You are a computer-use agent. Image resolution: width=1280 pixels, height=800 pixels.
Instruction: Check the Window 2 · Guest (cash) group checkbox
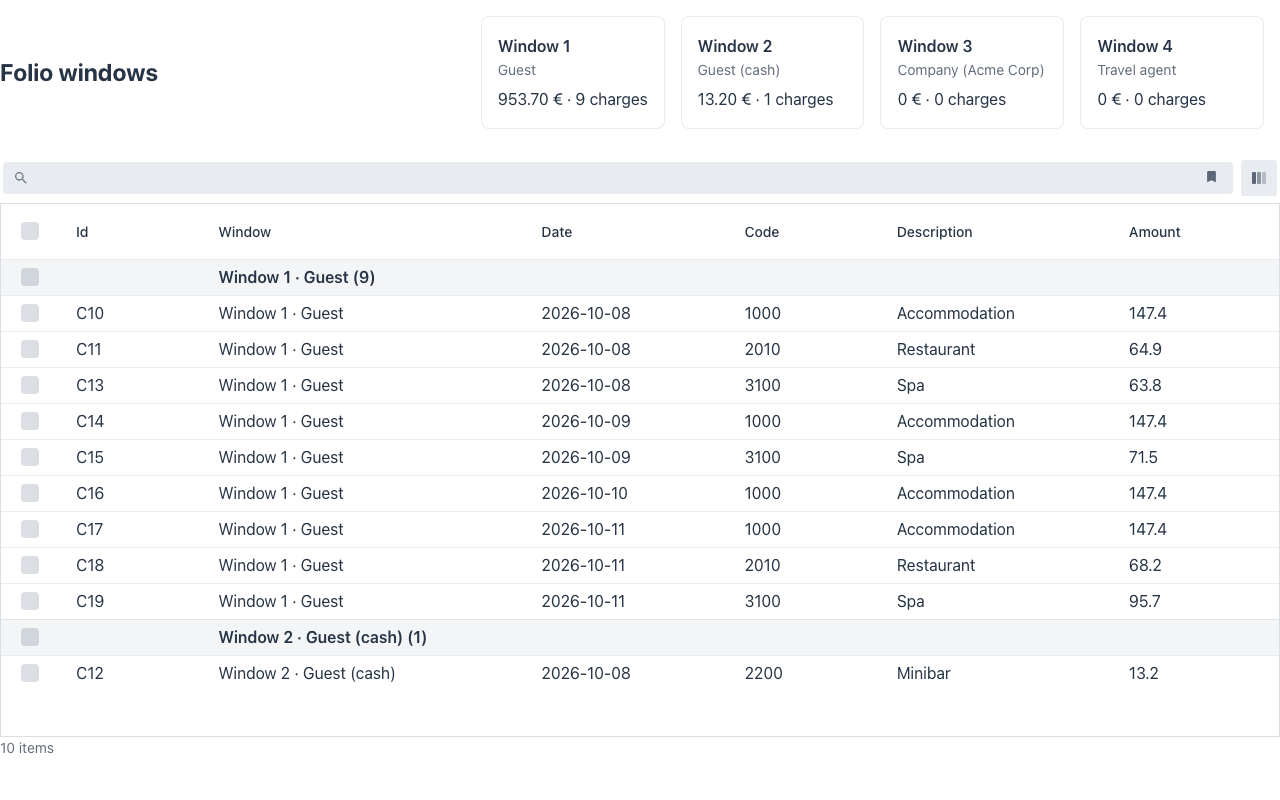click(30, 637)
